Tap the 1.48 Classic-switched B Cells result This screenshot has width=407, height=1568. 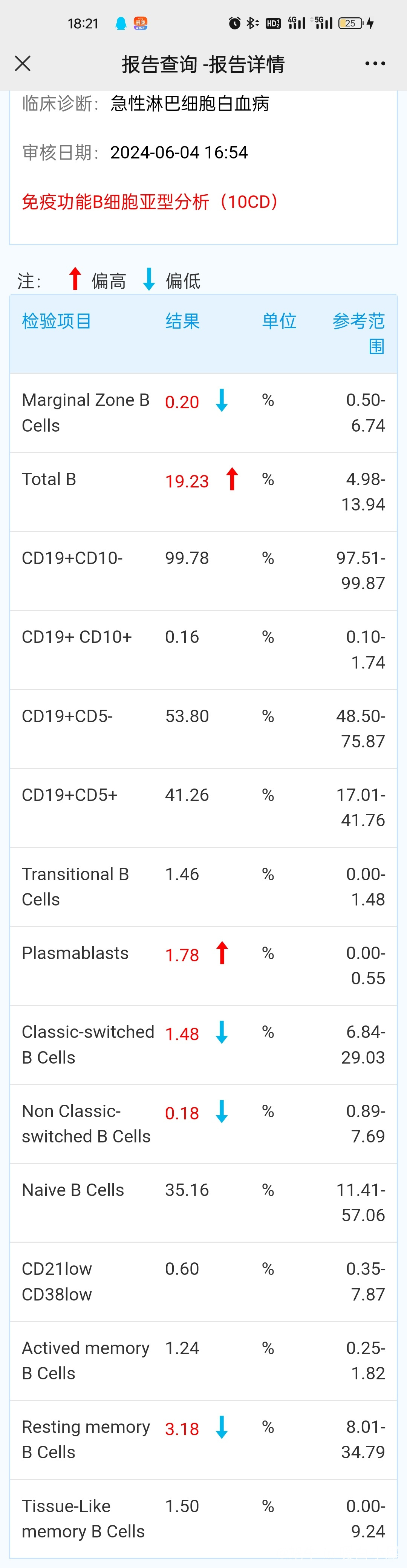click(182, 1033)
